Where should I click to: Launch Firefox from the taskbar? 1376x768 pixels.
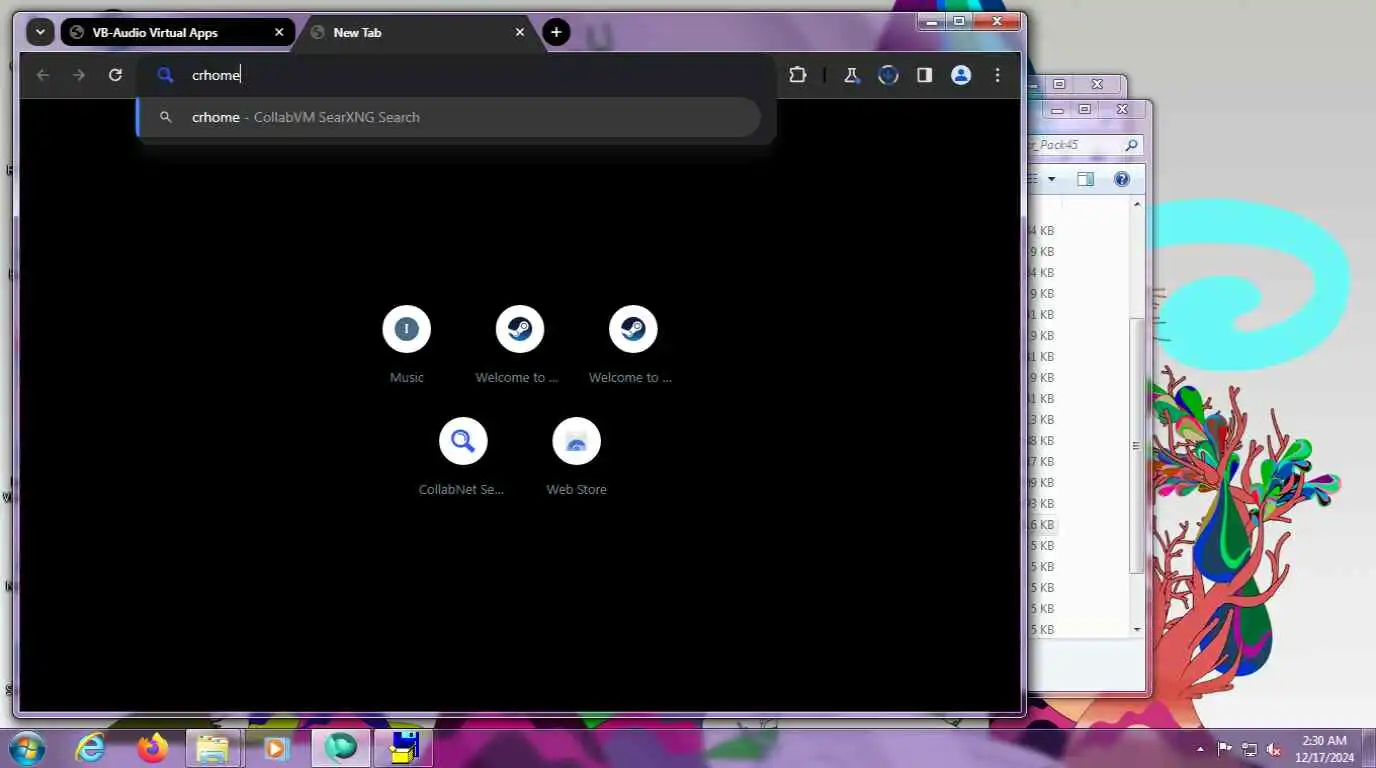point(153,748)
